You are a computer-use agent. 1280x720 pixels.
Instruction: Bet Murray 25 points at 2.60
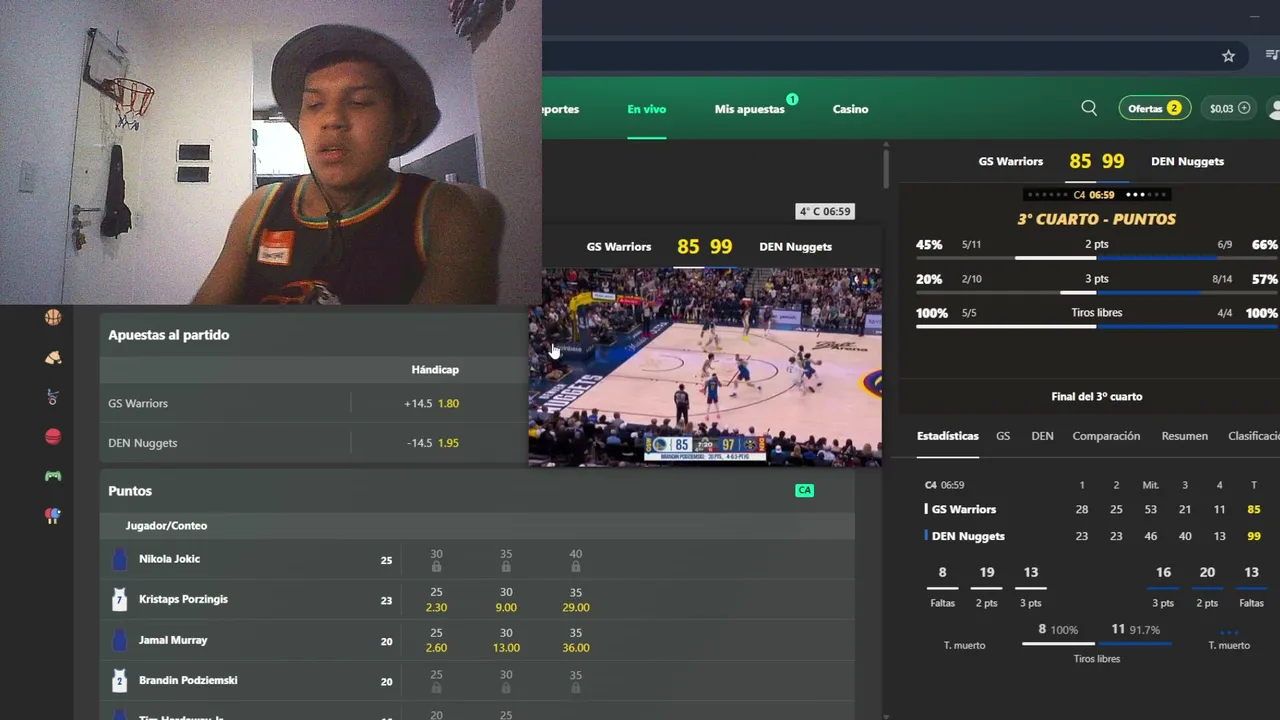click(436, 641)
